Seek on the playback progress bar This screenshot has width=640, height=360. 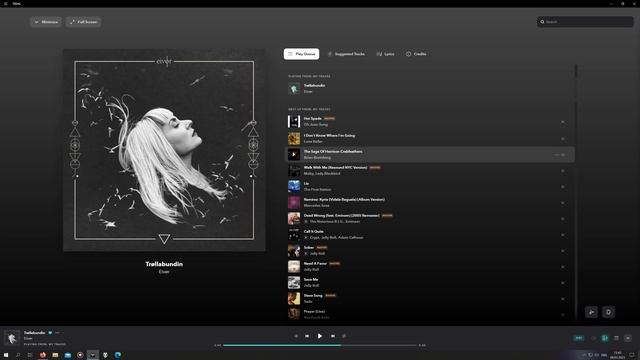pyautogui.click(x=320, y=345)
